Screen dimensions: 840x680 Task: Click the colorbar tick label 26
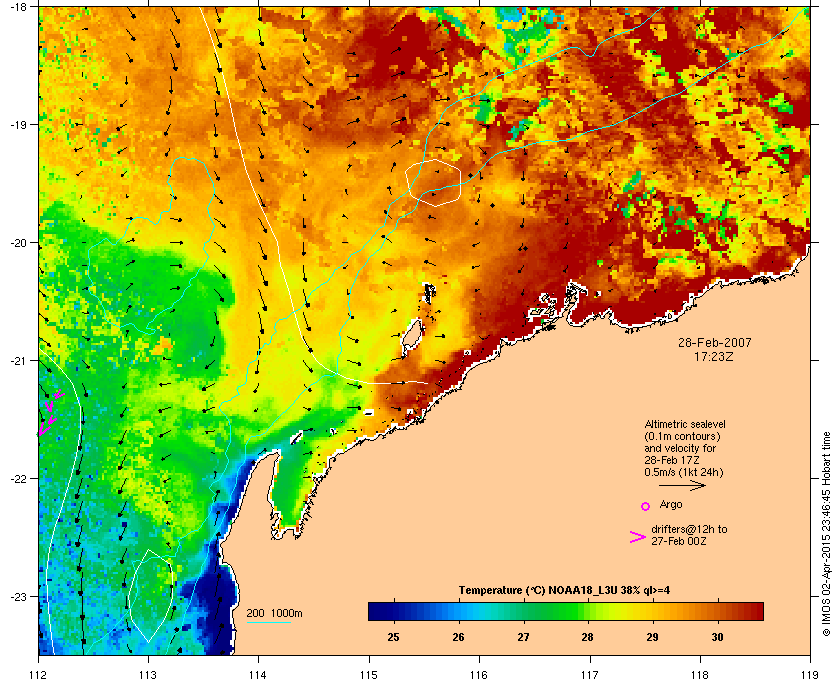[459, 637]
